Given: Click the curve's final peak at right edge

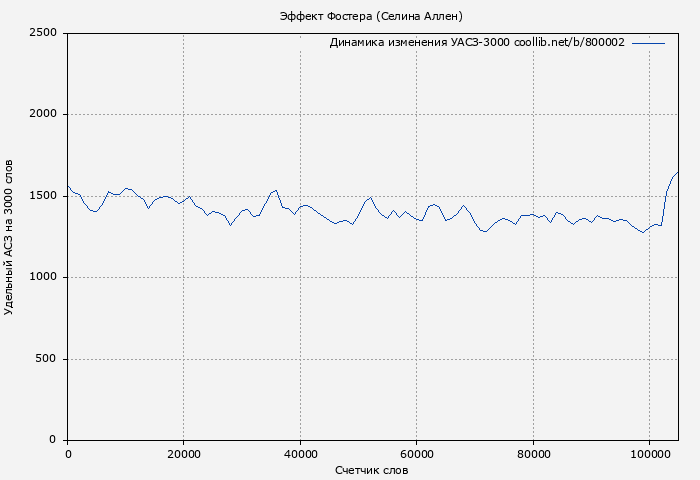Looking at the screenshot, I should 677,173.
